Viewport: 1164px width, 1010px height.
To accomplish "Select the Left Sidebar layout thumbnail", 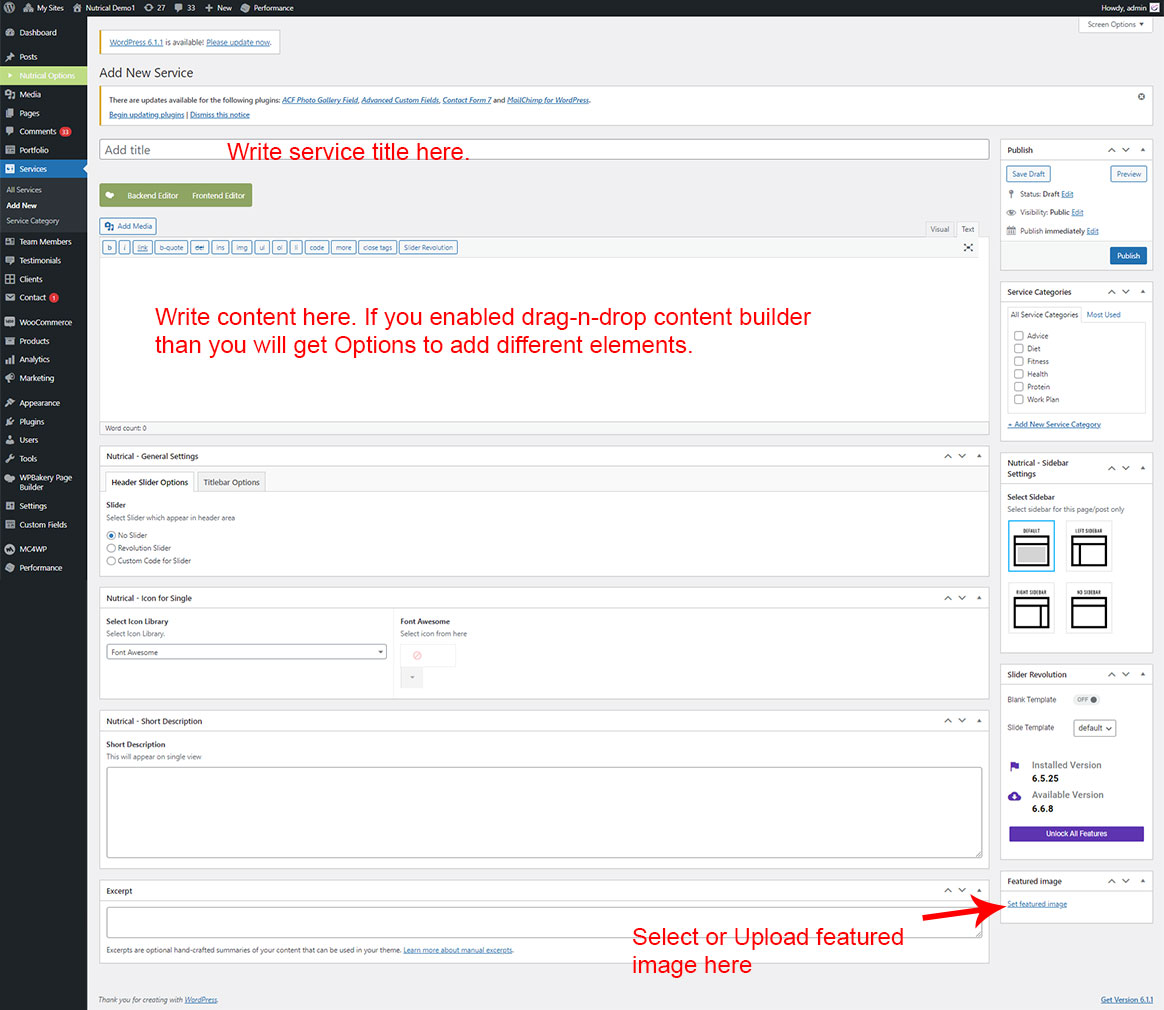I will pos(1088,546).
